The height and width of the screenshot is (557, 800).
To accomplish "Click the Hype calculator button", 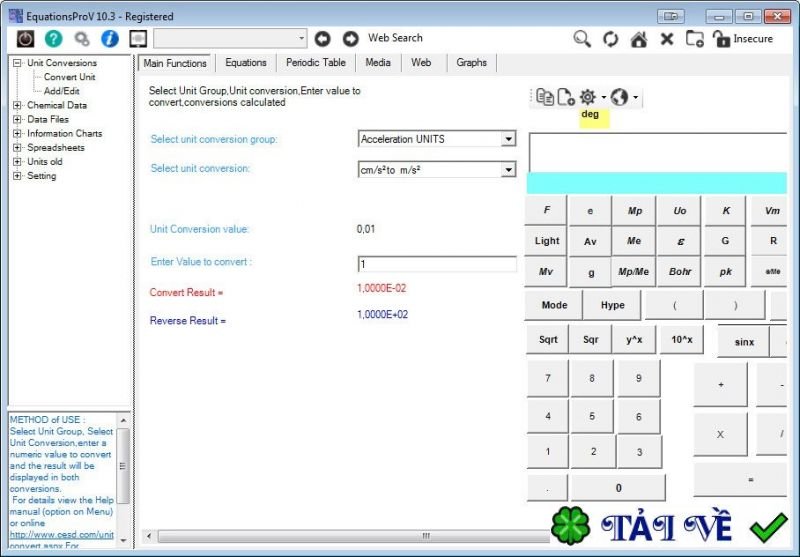I will coord(612,305).
